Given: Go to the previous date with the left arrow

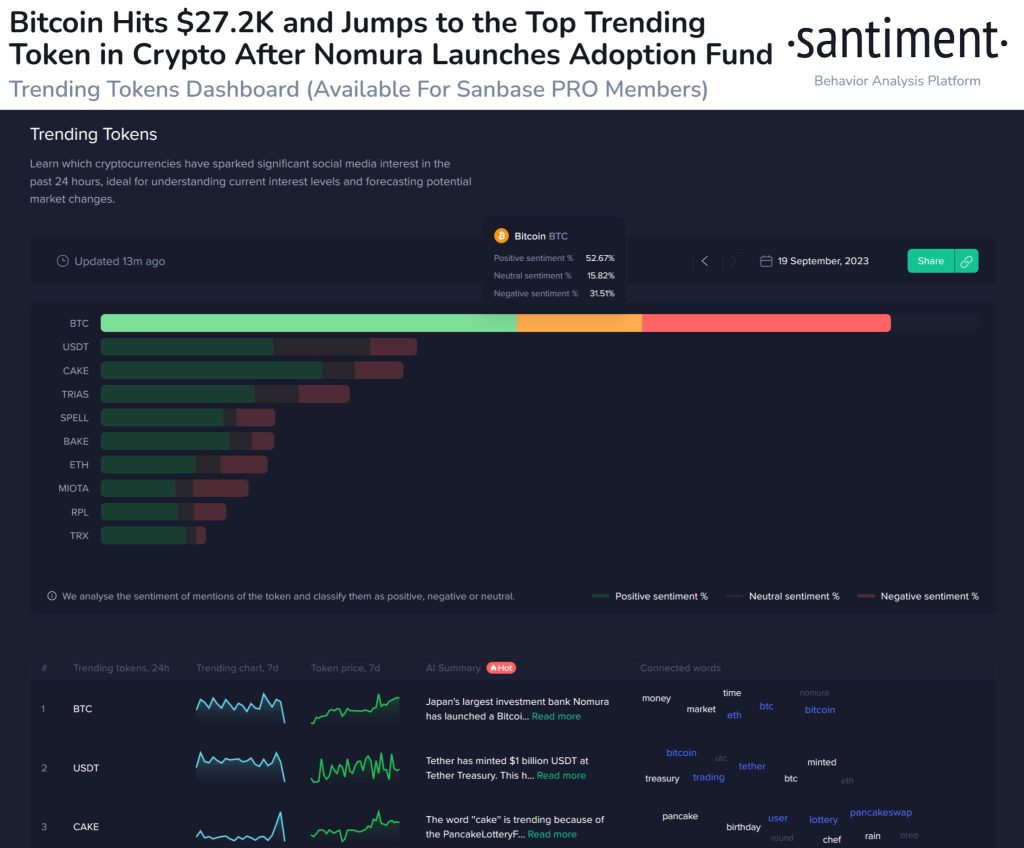Looking at the screenshot, I should tap(705, 261).
